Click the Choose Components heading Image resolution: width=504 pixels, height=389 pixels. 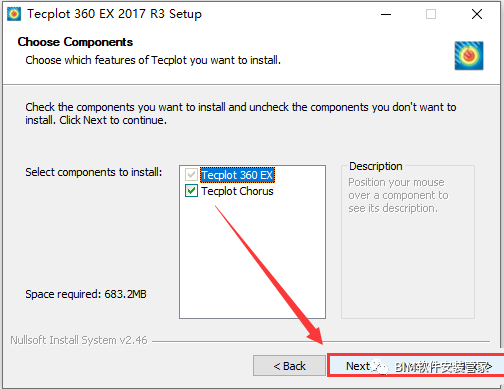pos(75,42)
